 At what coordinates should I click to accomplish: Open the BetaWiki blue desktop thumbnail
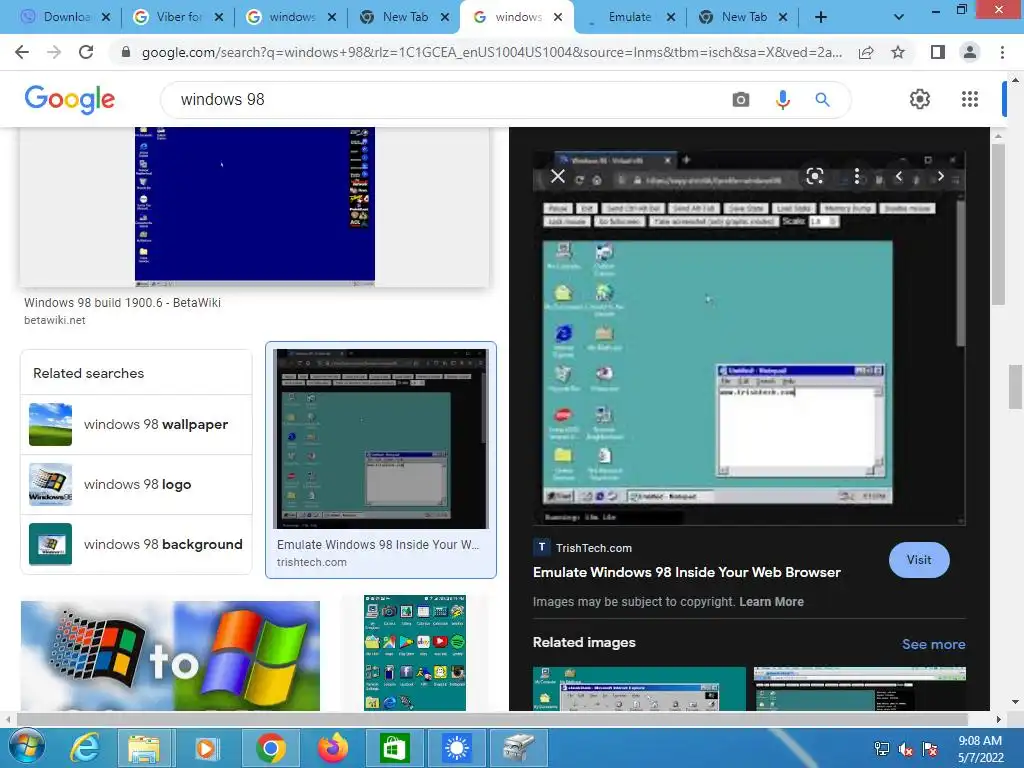point(255,206)
